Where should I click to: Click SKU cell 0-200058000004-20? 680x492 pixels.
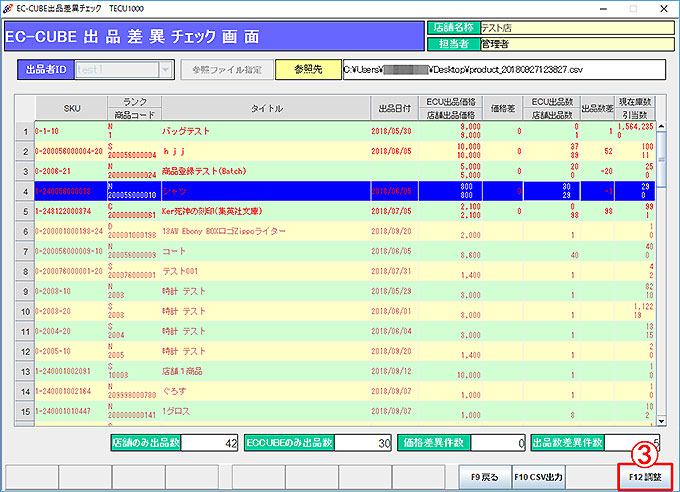point(69,151)
